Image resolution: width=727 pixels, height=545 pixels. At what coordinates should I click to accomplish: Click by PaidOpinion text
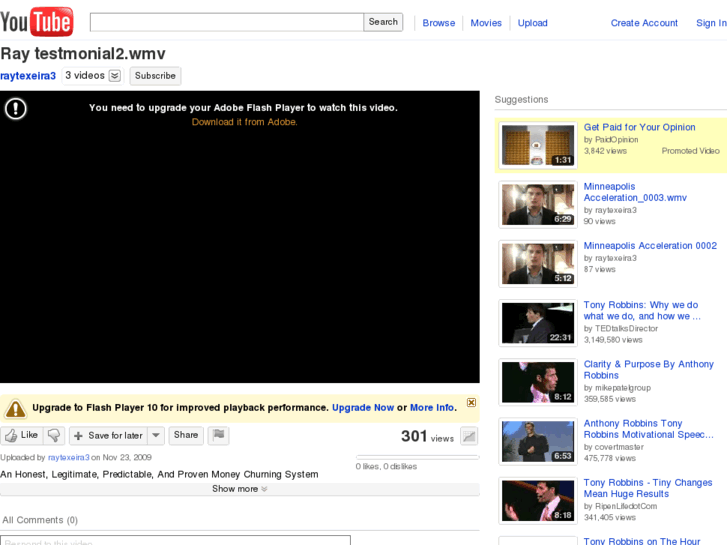coord(611,140)
